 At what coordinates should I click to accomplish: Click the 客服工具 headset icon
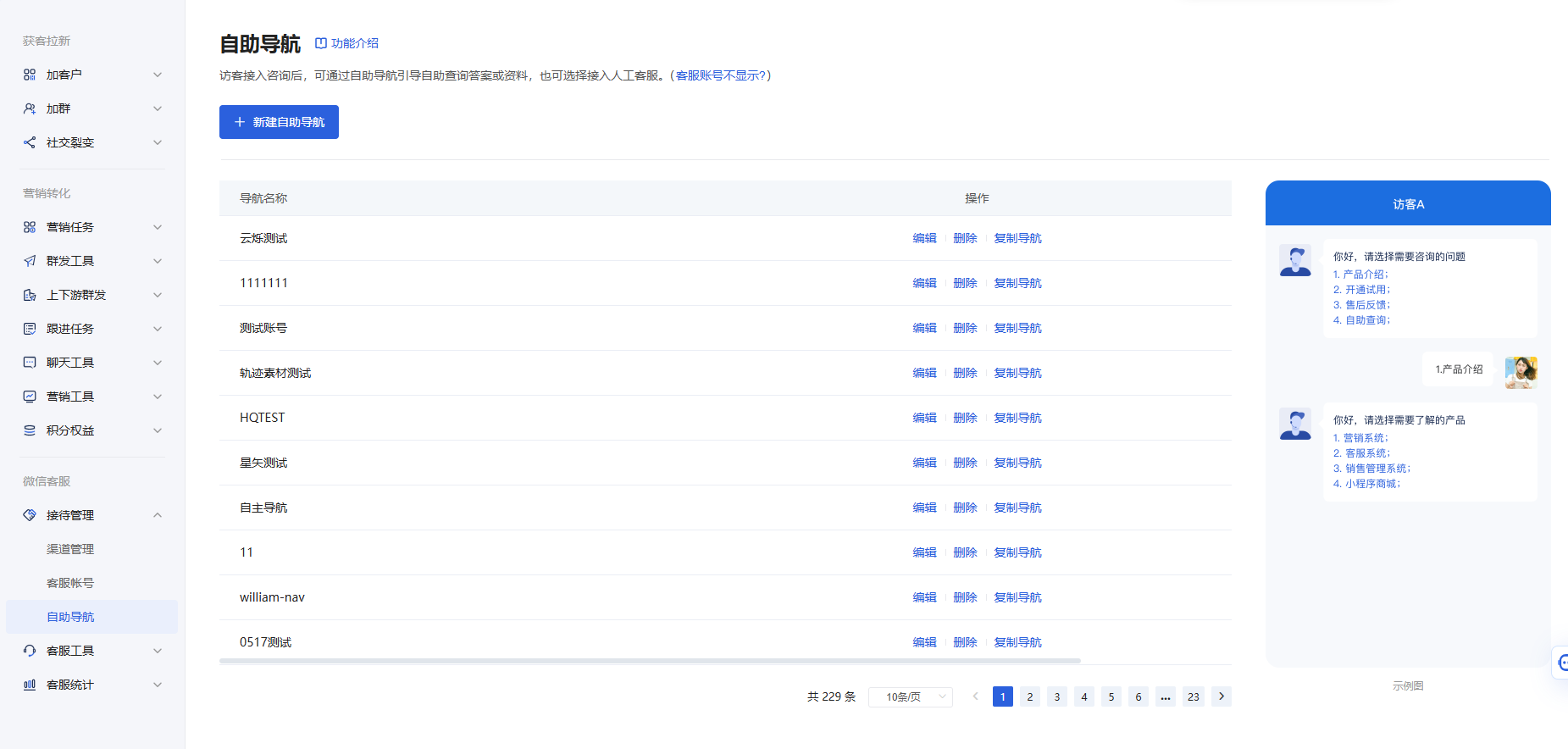[x=30, y=651]
